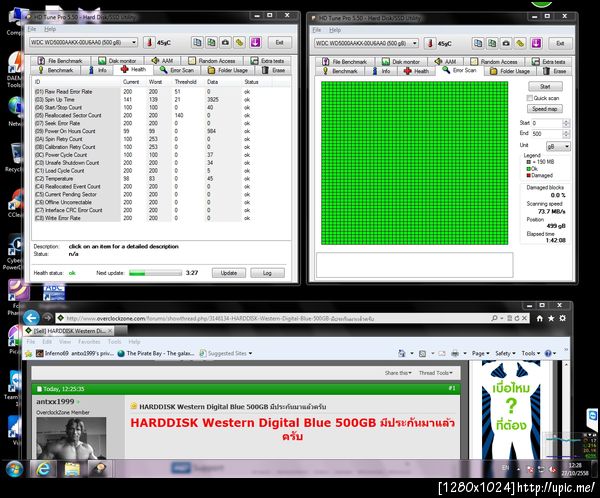Open browser print icon in command bar
600x498 pixels.
point(455,353)
